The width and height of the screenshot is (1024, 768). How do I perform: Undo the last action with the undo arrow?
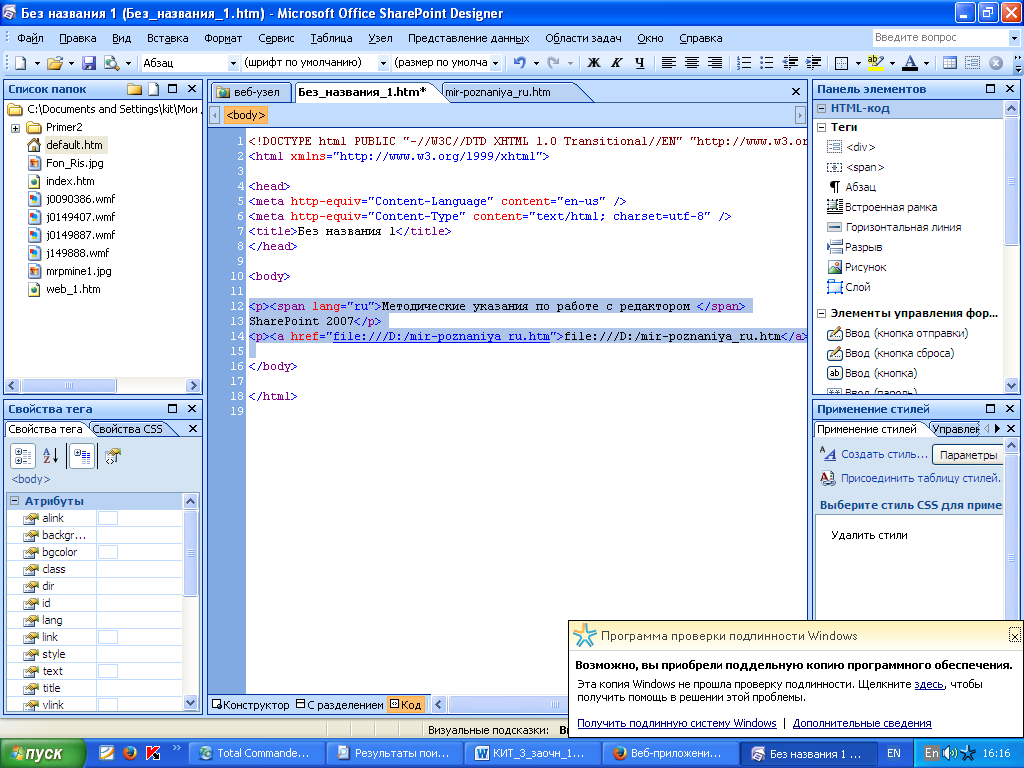pyautogui.click(x=520, y=63)
